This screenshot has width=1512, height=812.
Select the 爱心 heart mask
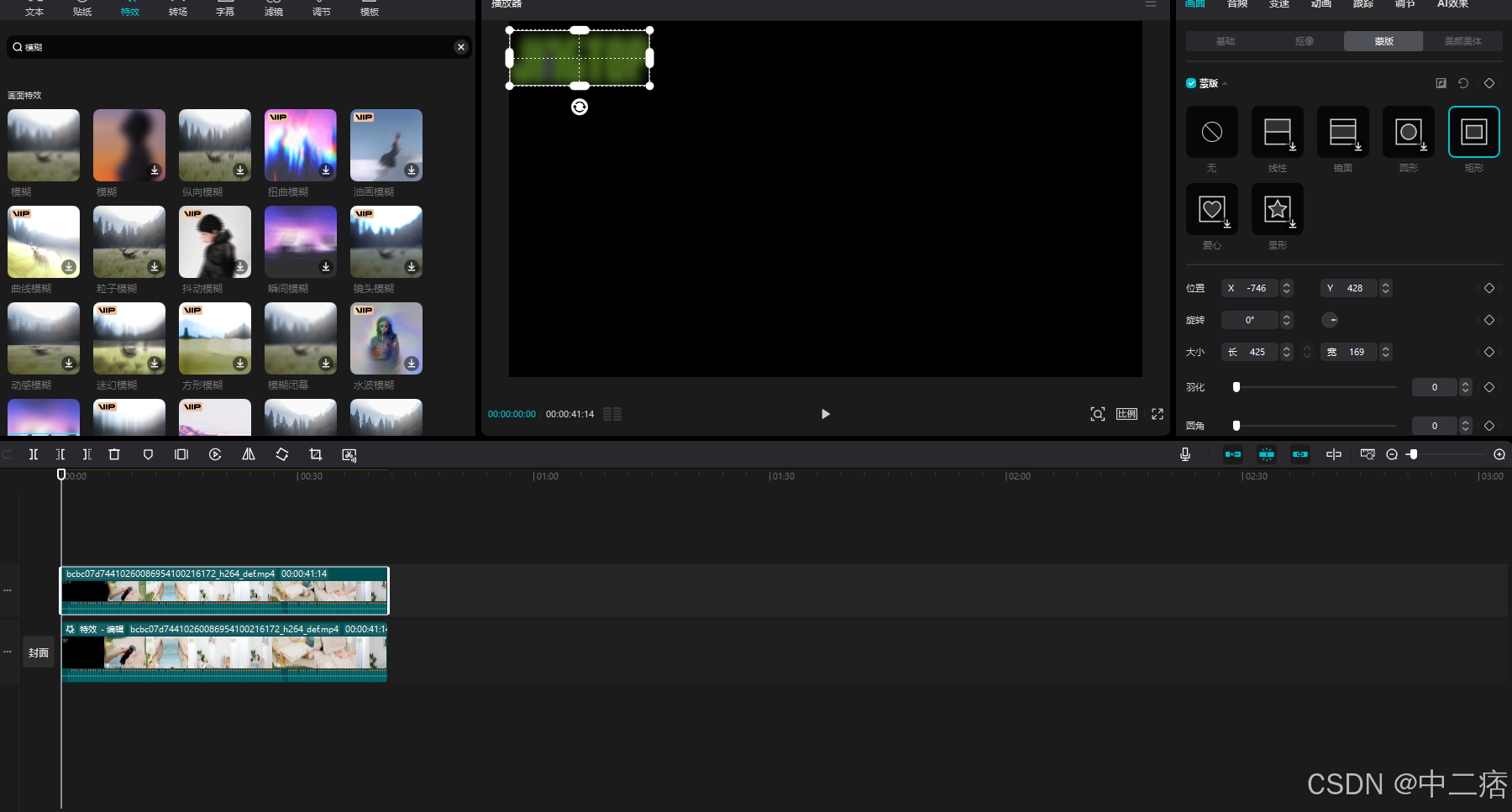(x=1212, y=209)
